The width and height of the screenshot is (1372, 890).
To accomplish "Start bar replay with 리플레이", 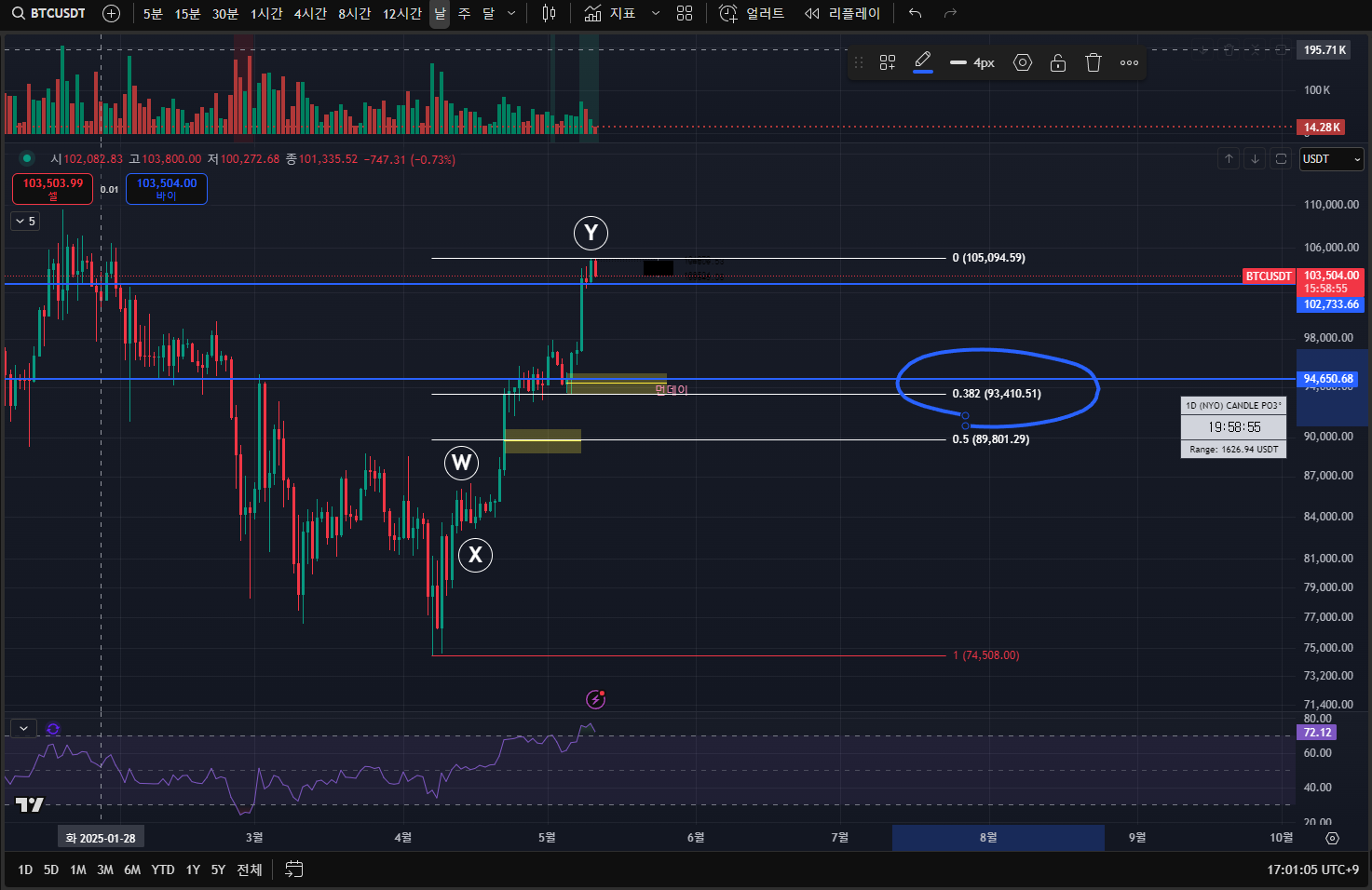I will pos(842,13).
